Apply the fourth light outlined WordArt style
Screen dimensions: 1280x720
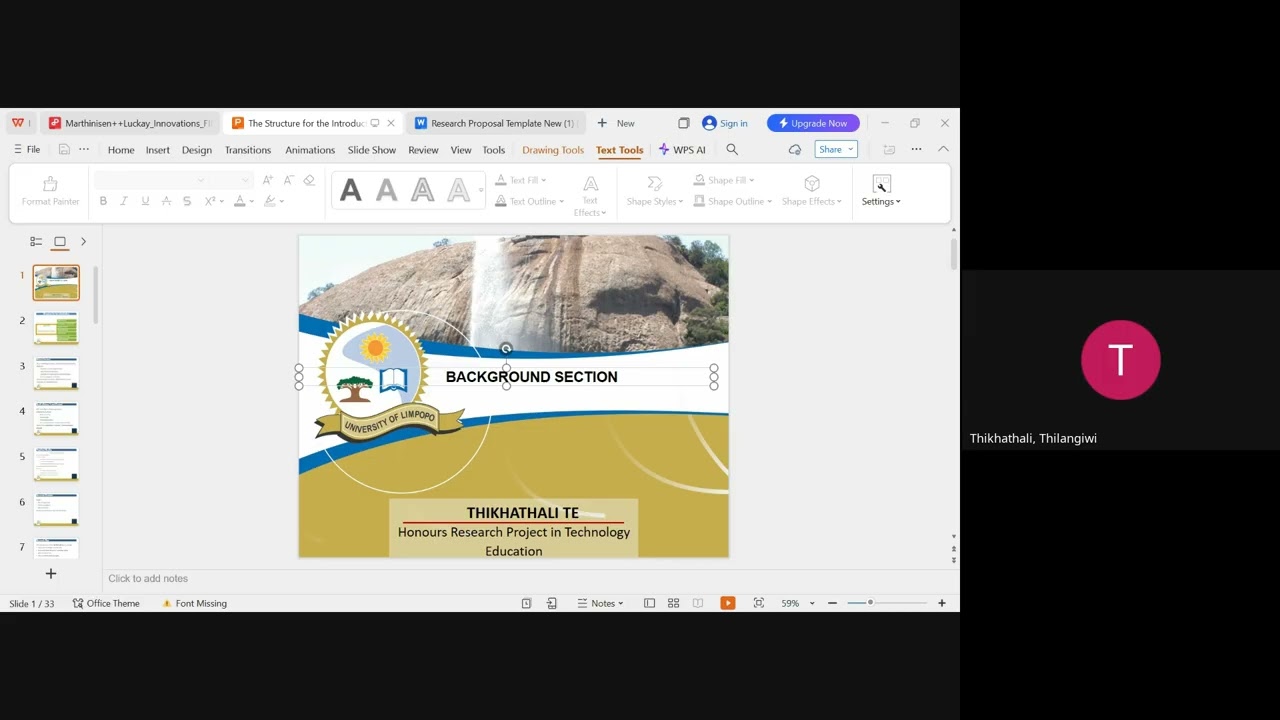click(458, 190)
